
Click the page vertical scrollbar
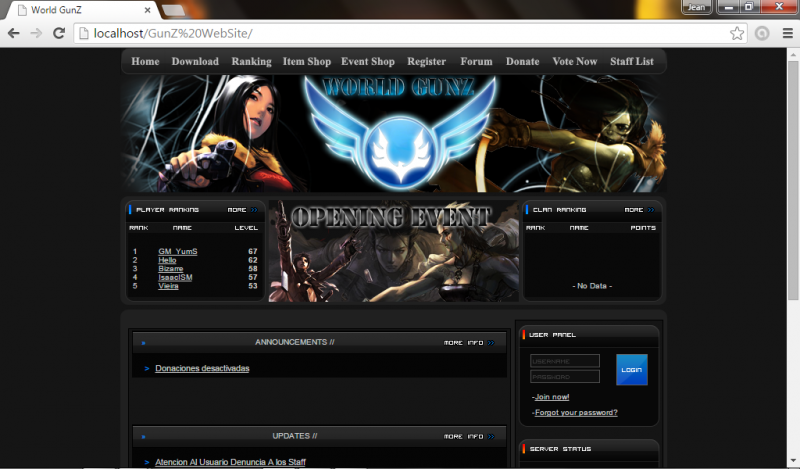tap(793, 180)
